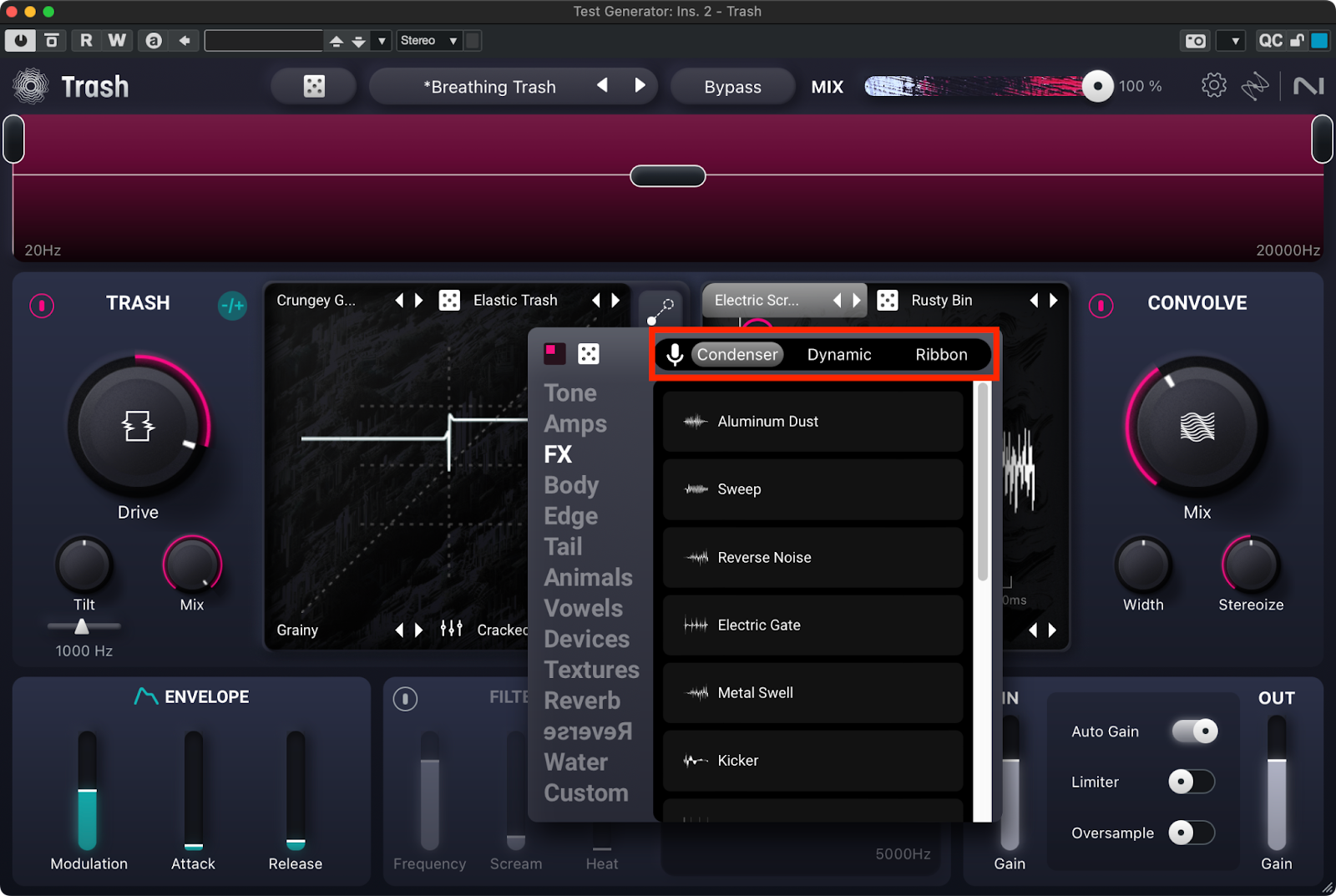Viewport: 1336px width, 896px height.
Task: Click the Trash plugin logo icon
Action: click(x=31, y=86)
